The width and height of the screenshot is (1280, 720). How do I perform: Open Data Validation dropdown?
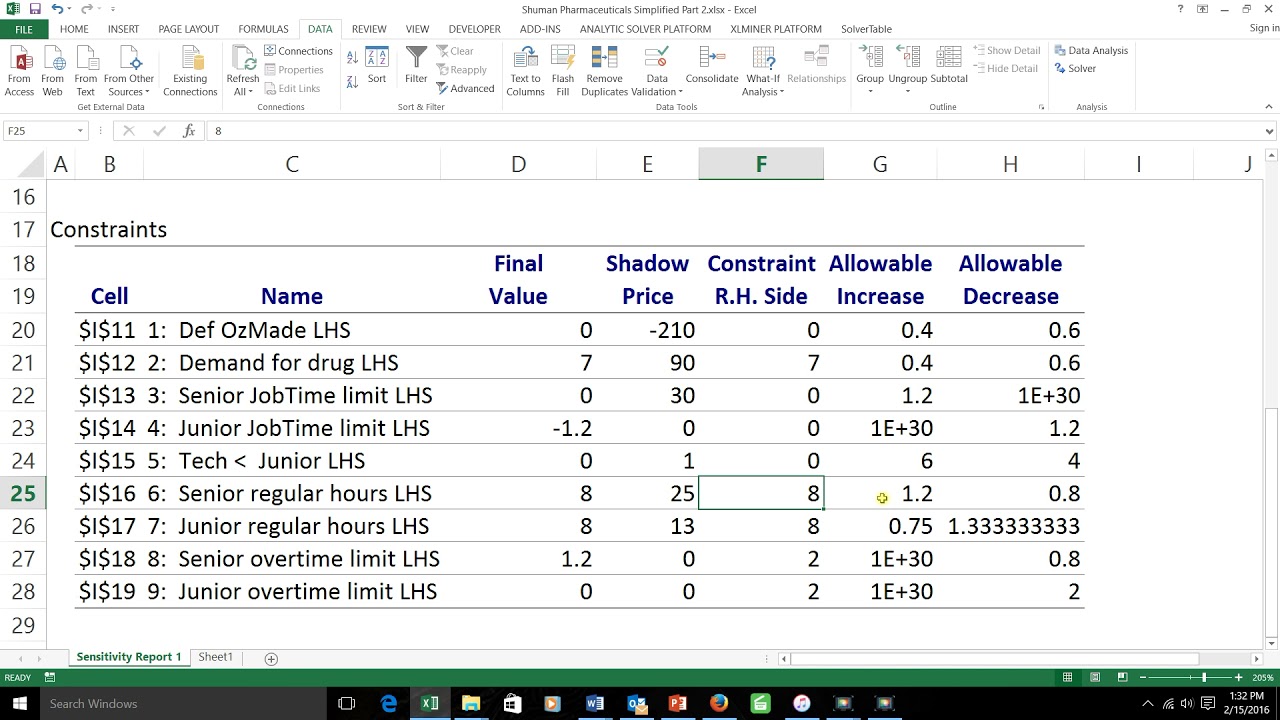657,71
